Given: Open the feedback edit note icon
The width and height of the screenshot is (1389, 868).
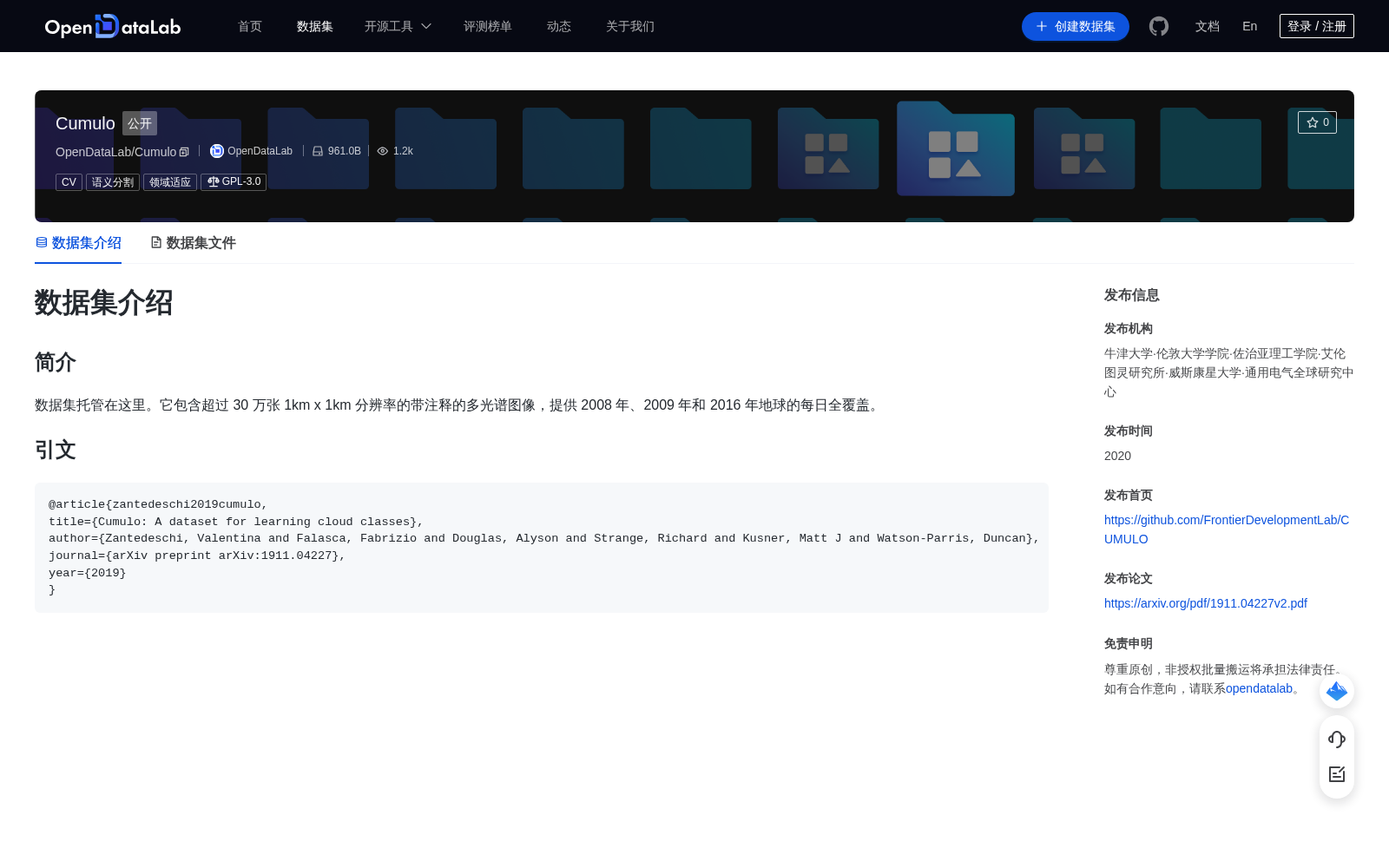Looking at the screenshot, I should [x=1337, y=774].
